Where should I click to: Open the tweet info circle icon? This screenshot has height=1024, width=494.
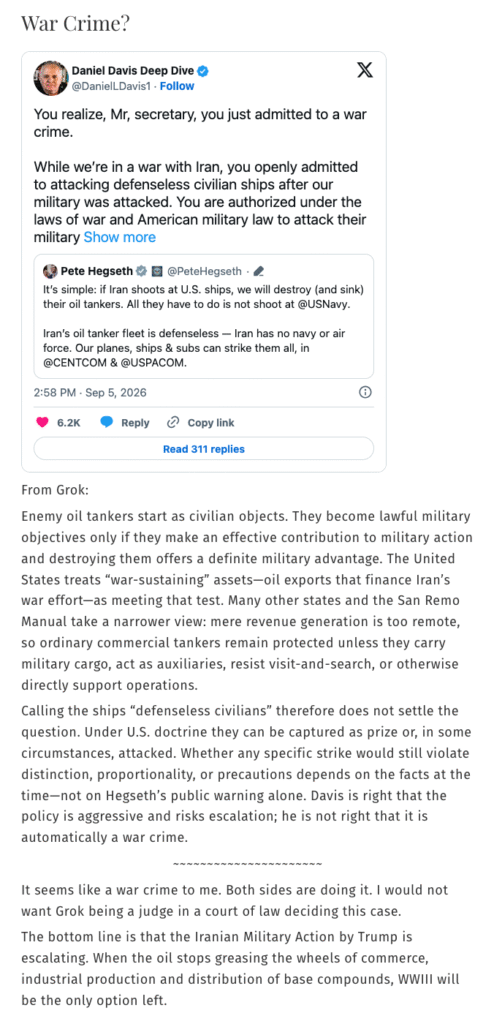click(x=366, y=392)
